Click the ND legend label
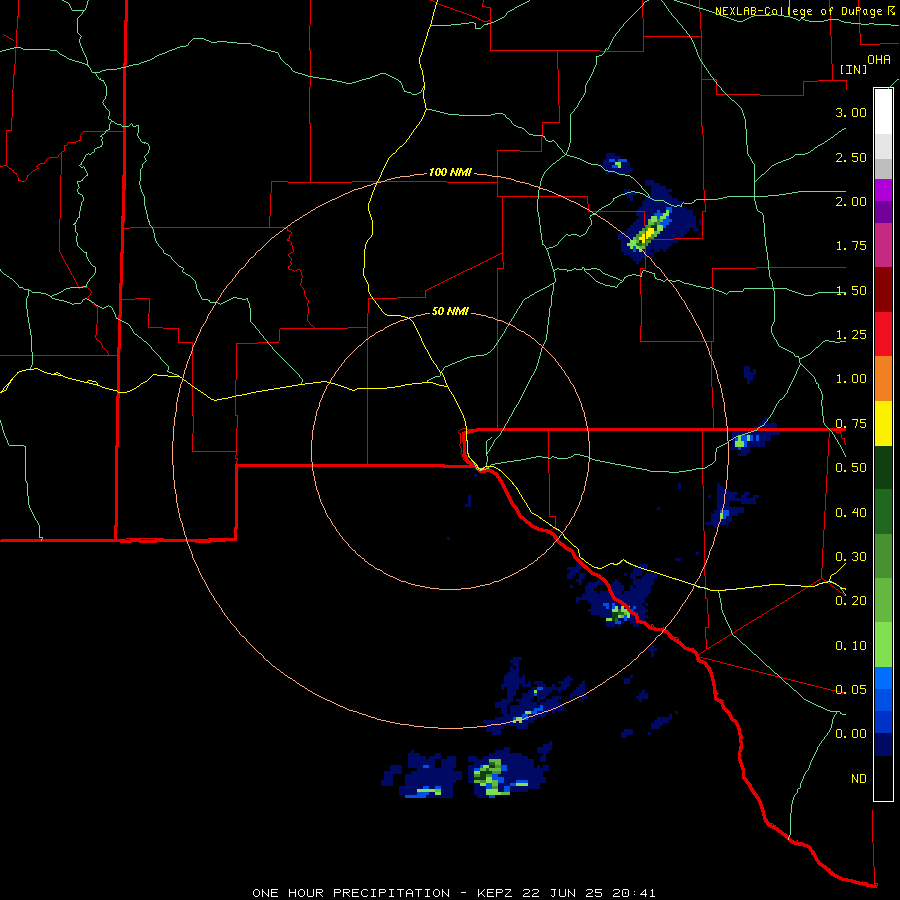This screenshot has height=900, width=900. [859, 779]
